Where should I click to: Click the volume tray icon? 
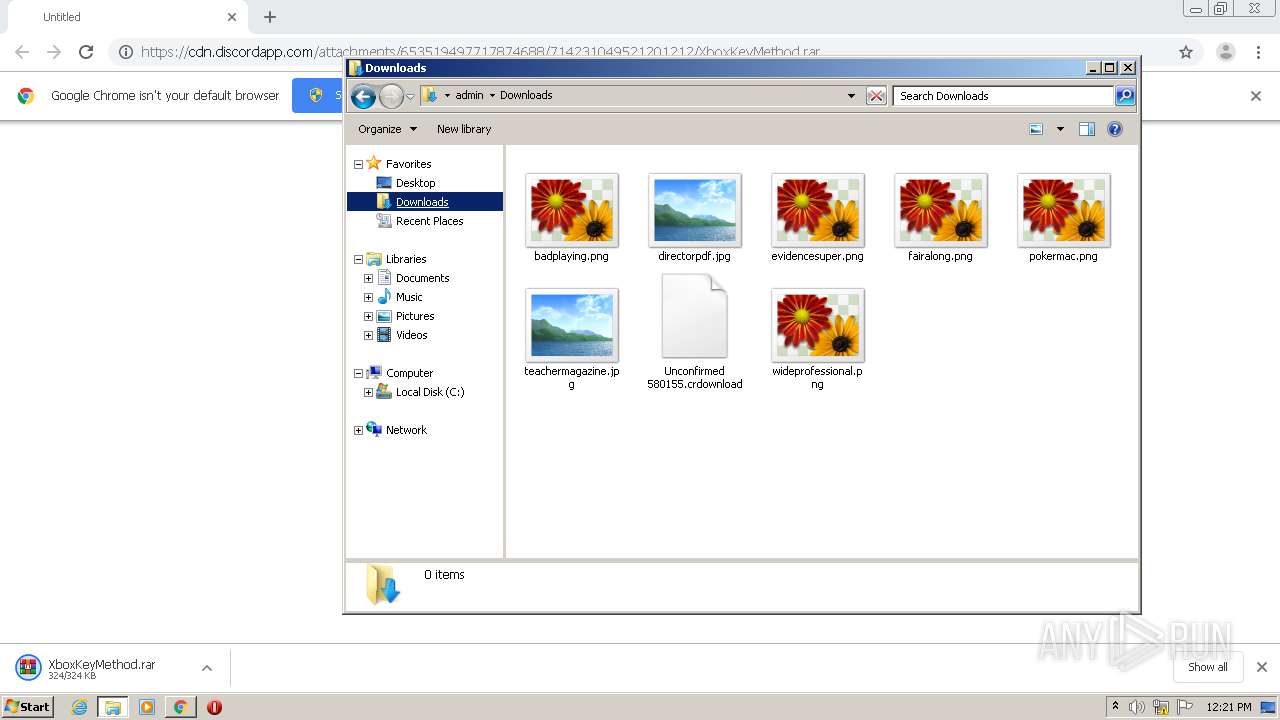point(1137,707)
